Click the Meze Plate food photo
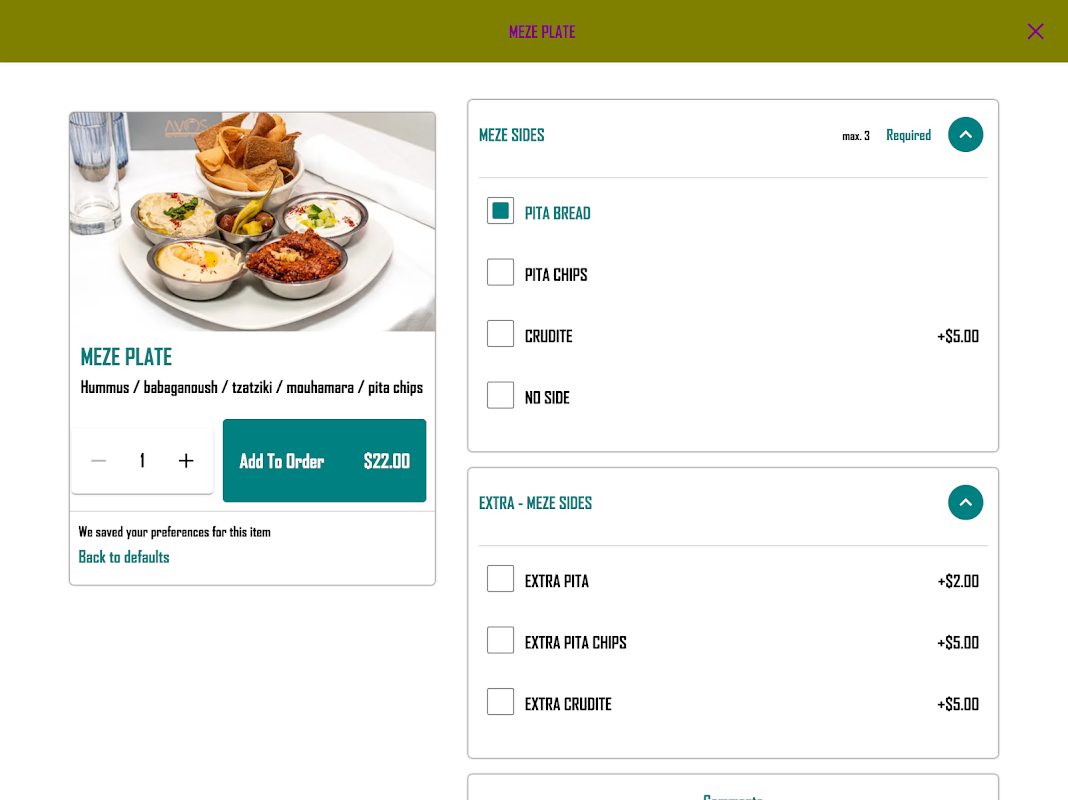 pos(252,222)
